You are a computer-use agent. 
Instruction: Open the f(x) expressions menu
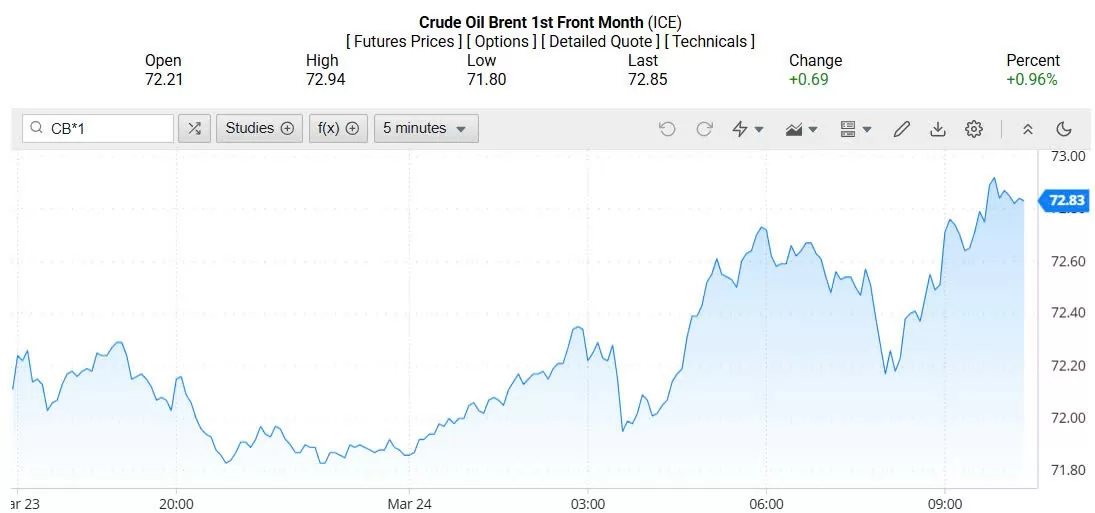pyautogui.click(x=338, y=128)
